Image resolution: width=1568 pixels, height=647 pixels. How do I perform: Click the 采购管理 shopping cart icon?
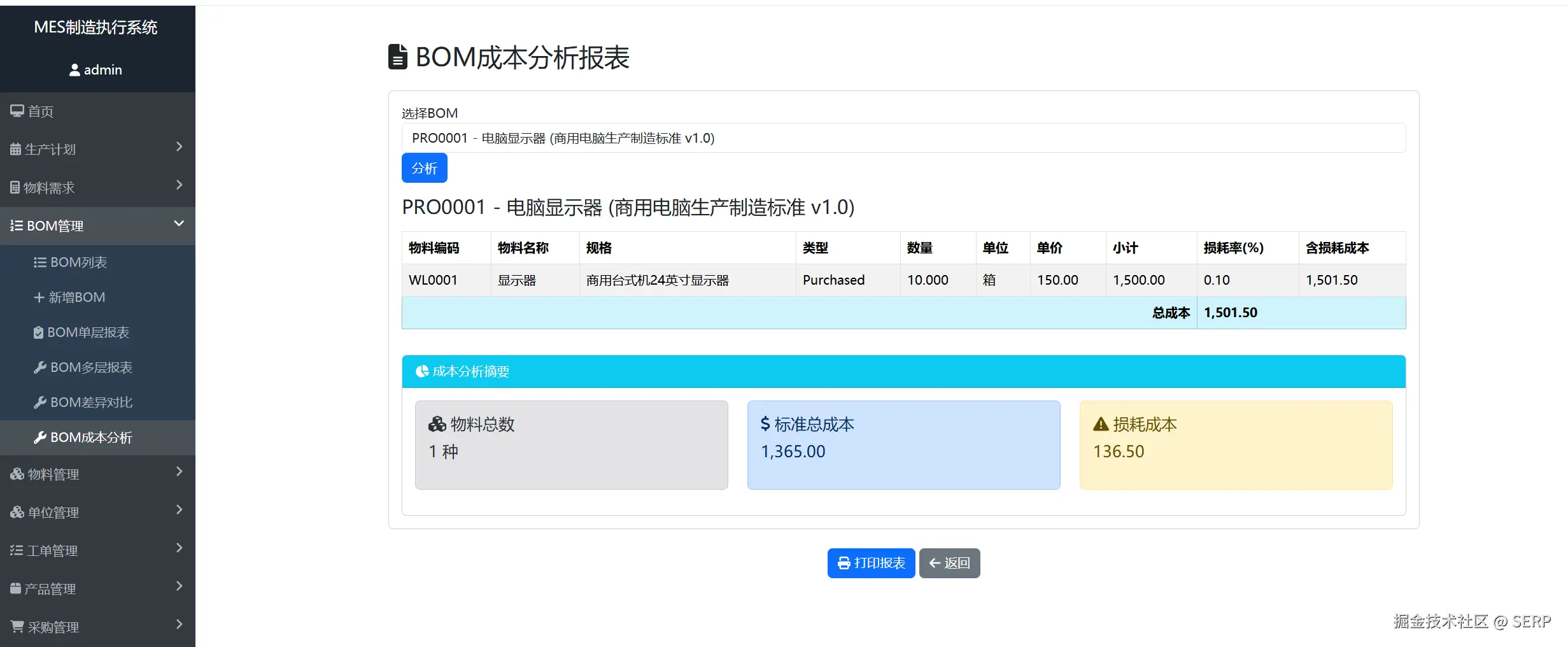click(17, 627)
